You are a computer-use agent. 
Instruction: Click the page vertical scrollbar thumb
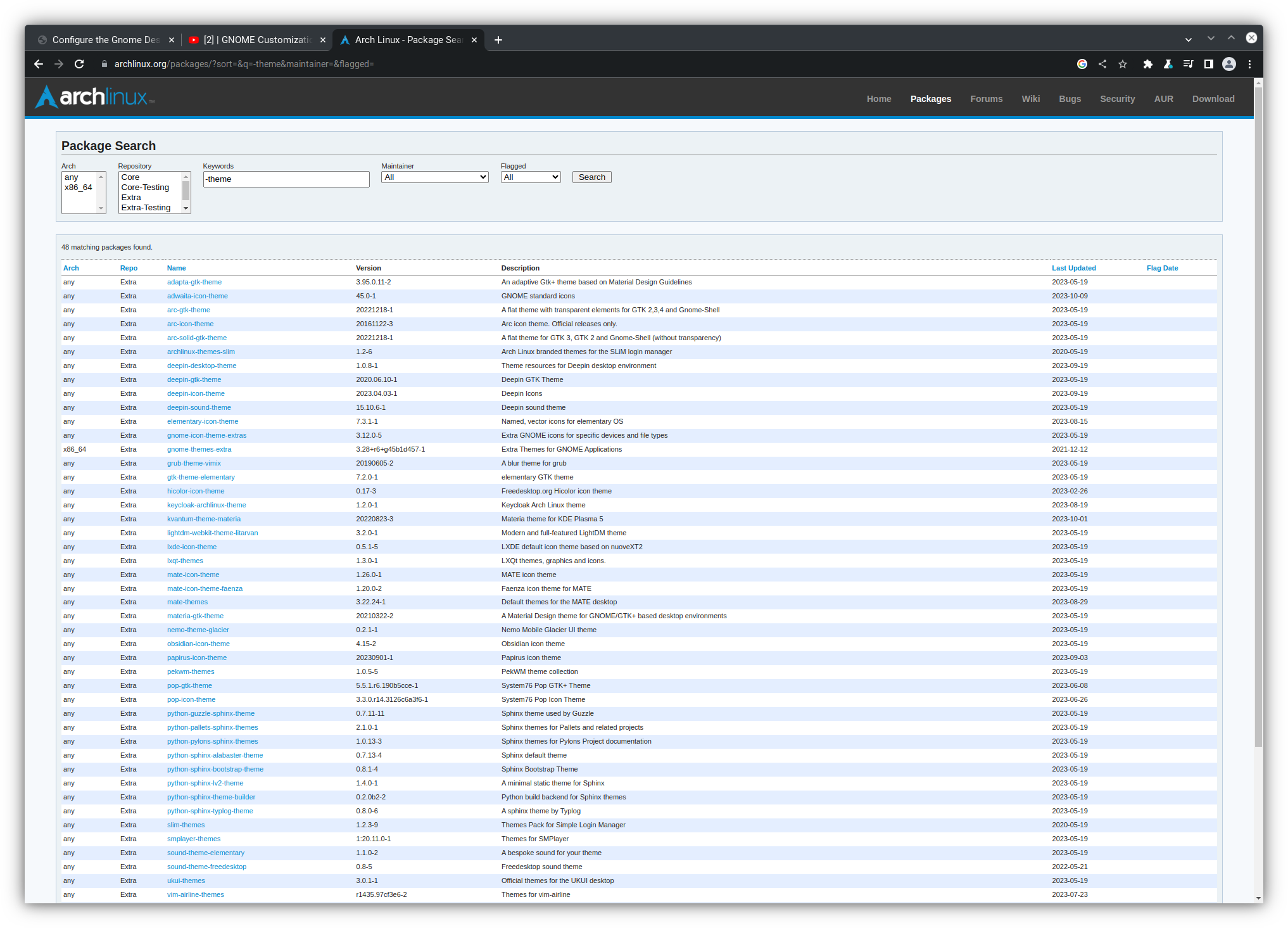point(1258,416)
